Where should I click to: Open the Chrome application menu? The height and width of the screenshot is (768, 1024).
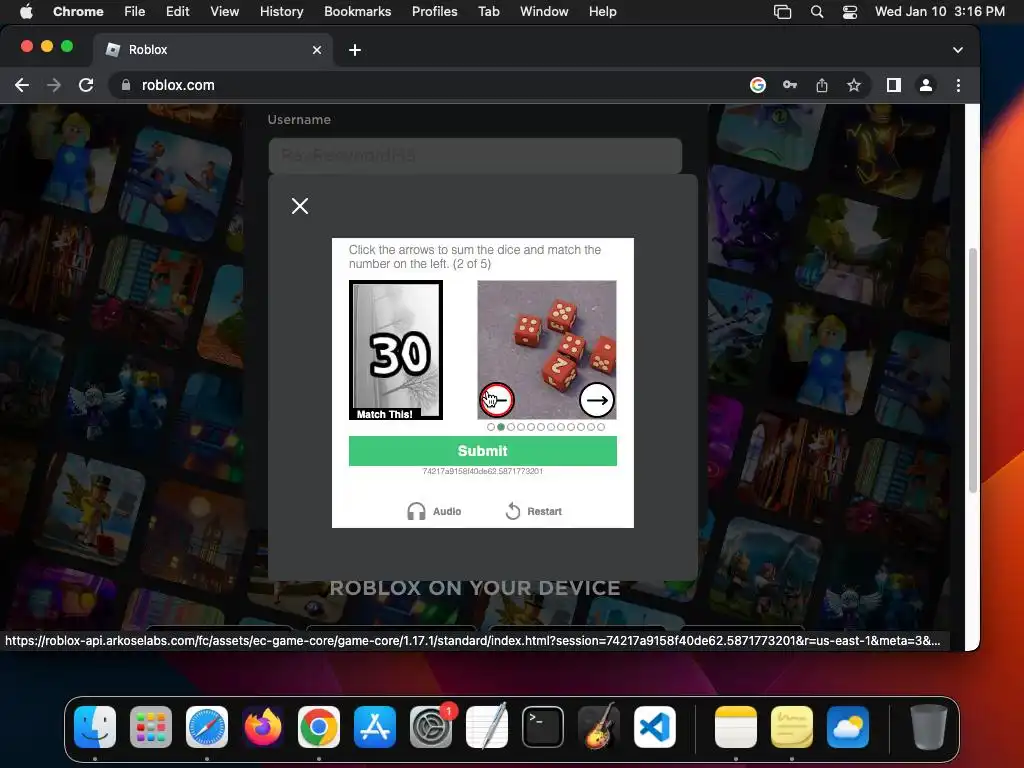(78, 11)
